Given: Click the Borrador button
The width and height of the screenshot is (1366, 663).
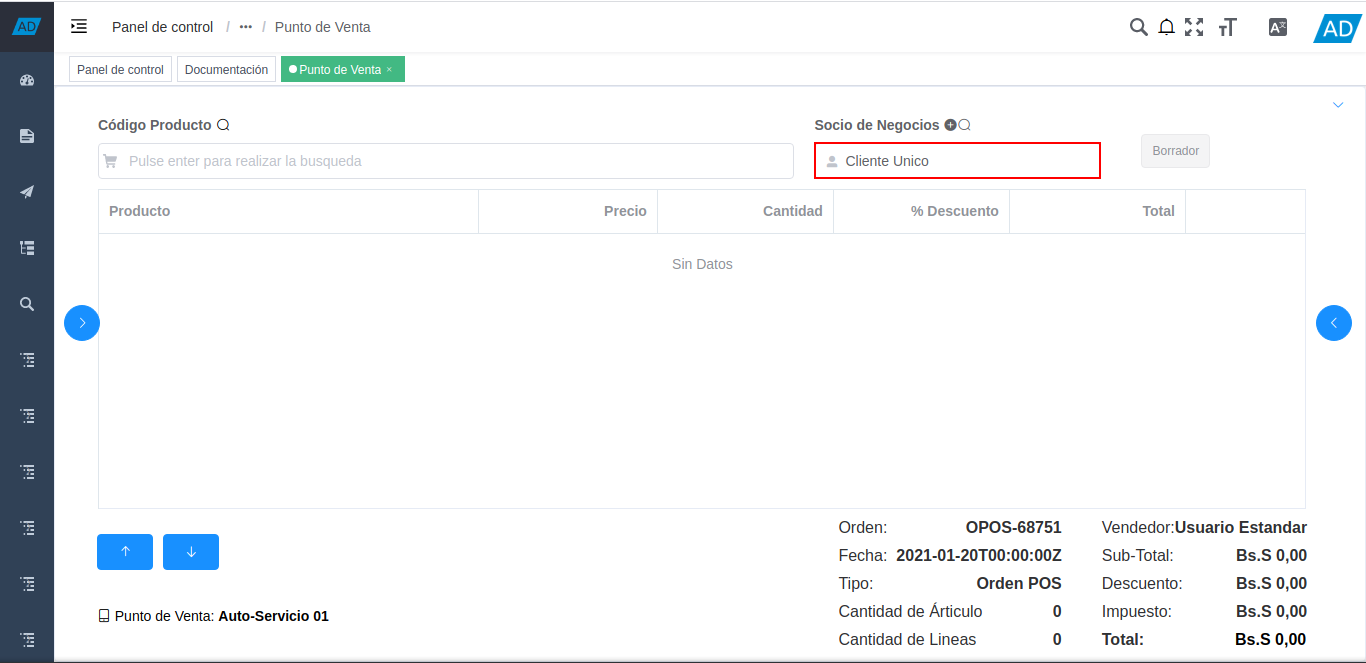Looking at the screenshot, I should point(1175,150).
